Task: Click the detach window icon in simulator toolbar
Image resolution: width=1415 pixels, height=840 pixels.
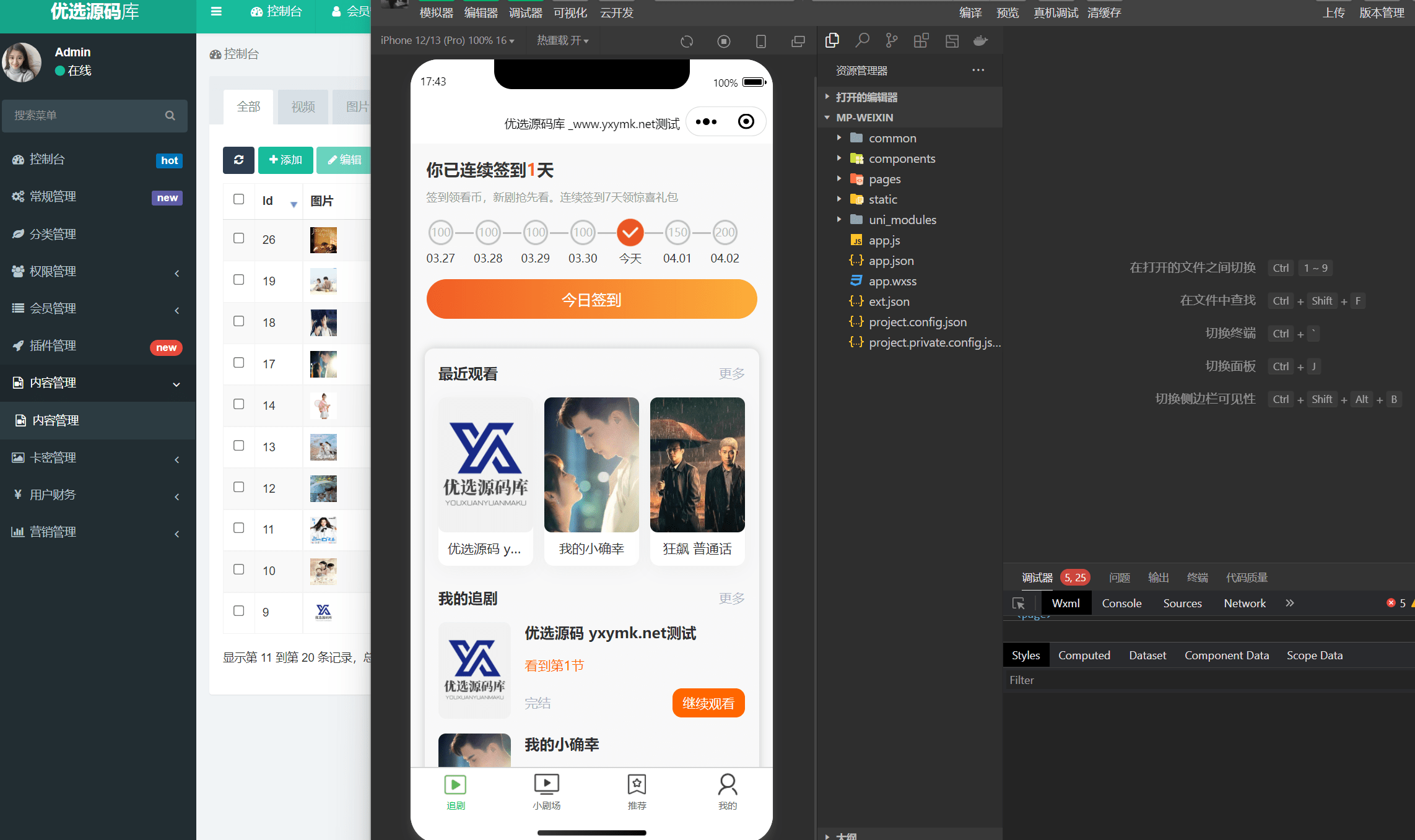Action: click(798, 41)
